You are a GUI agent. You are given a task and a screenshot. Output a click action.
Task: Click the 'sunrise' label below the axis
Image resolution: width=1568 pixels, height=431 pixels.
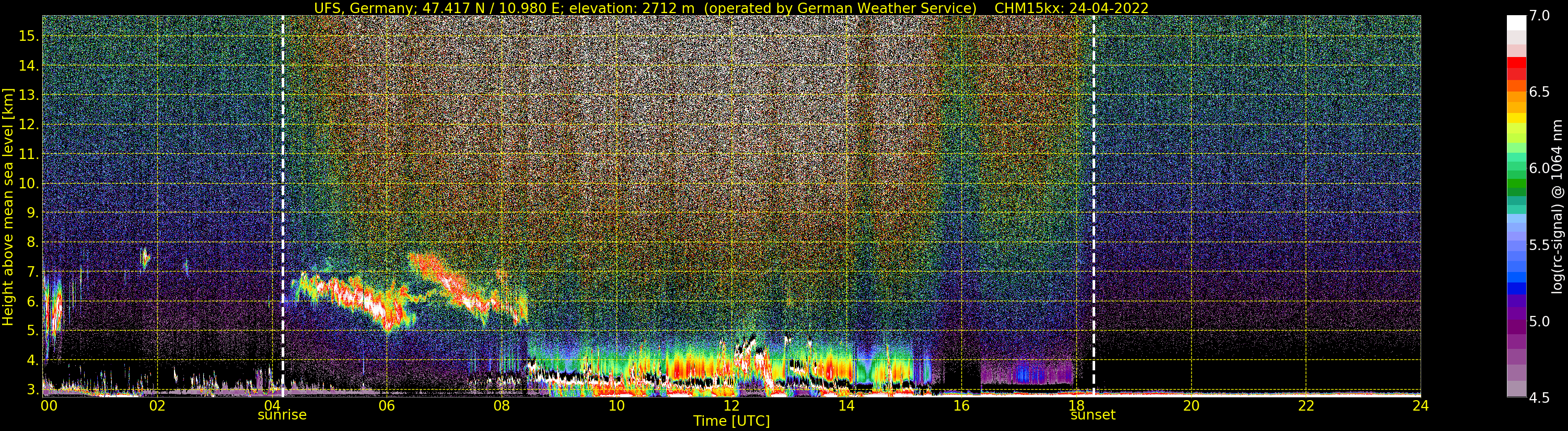click(x=283, y=415)
